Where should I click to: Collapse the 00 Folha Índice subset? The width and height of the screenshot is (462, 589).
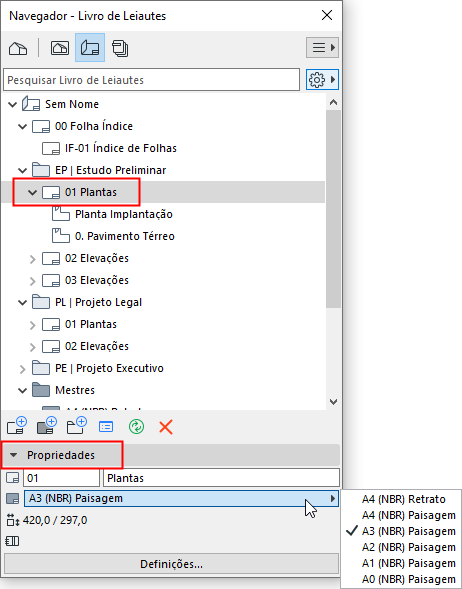[x=23, y=127]
